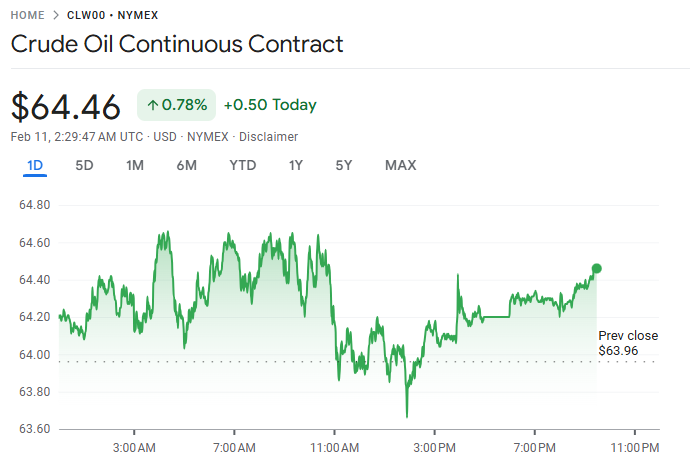This screenshot has height=465, width=690.
Task: Go to the HOME breadcrumb link
Action: 27,15
